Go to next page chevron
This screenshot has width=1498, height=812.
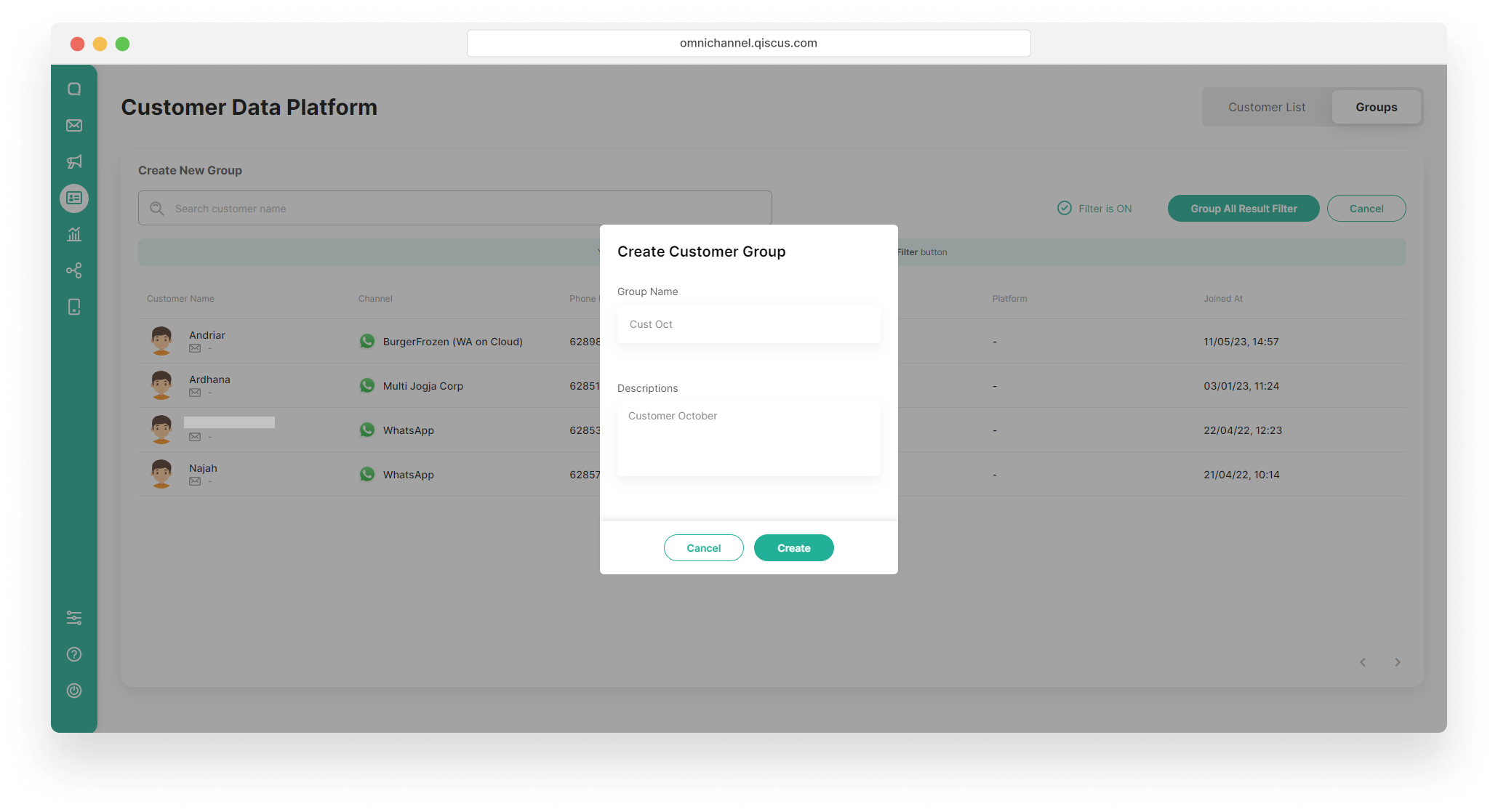pyautogui.click(x=1398, y=662)
